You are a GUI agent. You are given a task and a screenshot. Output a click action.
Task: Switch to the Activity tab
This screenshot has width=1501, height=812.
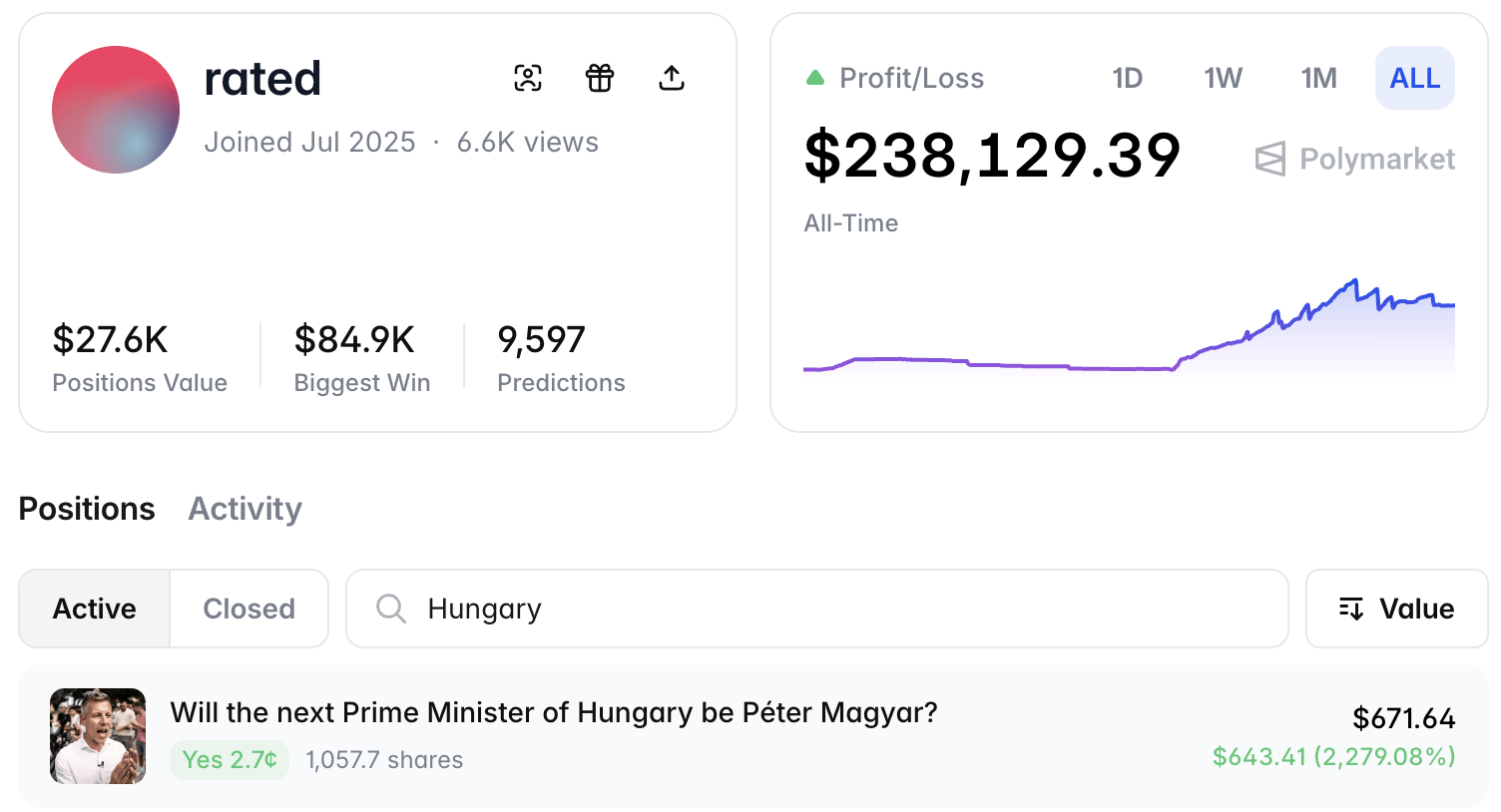(x=245, y=509)
